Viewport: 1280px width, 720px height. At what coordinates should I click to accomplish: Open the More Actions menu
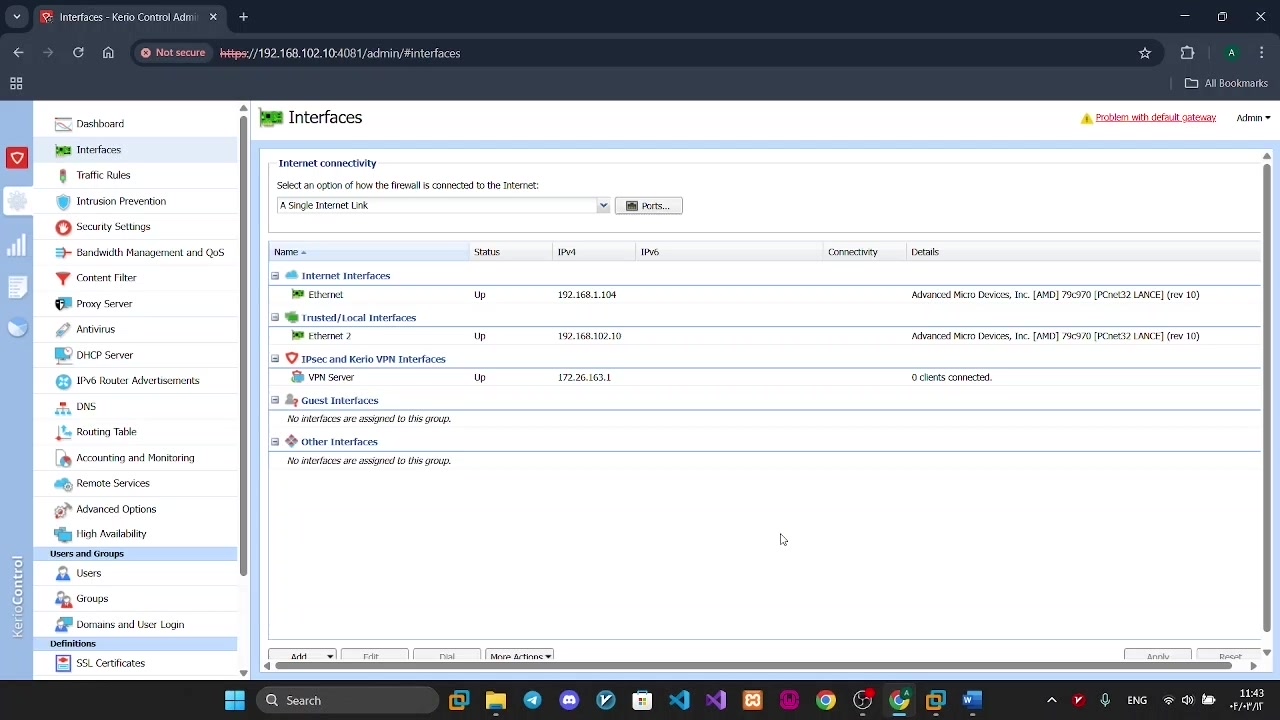coord(520,656)
